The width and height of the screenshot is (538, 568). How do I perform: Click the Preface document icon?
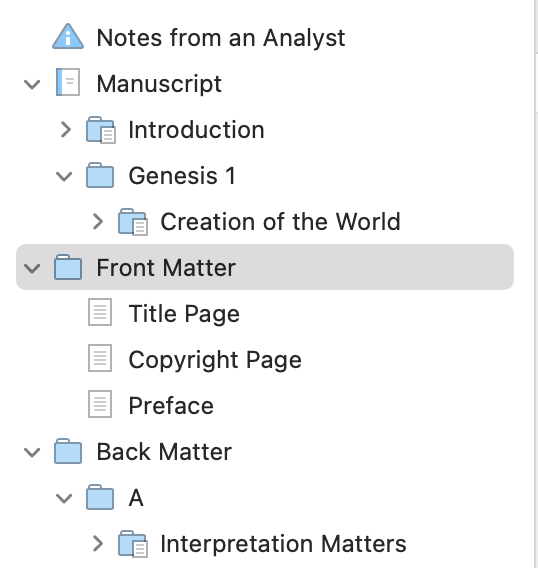click(100, 404)
